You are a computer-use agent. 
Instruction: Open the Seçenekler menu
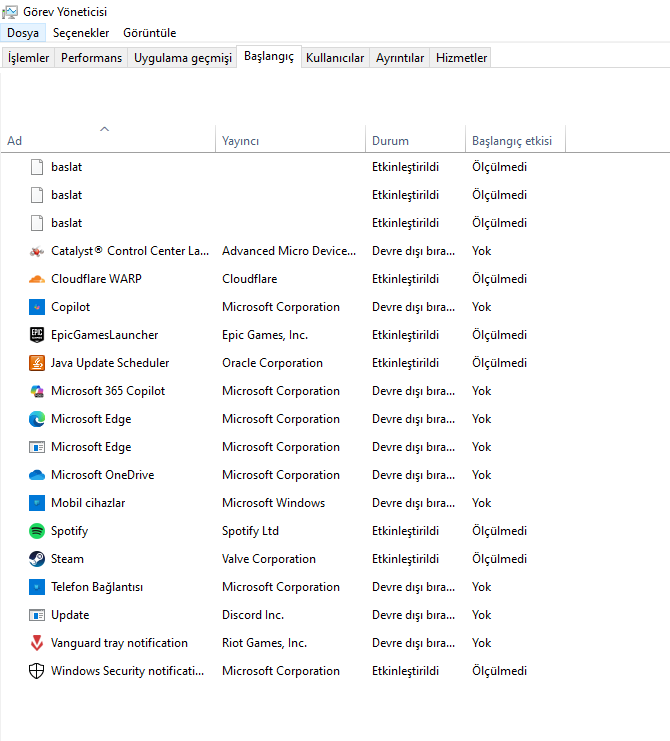81,33
